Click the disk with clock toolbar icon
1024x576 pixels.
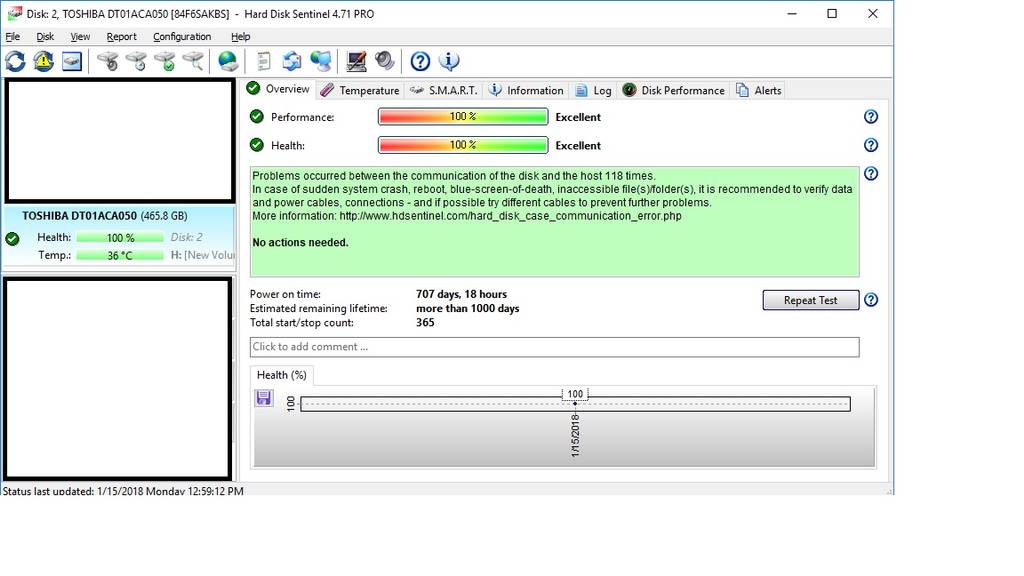136,61
